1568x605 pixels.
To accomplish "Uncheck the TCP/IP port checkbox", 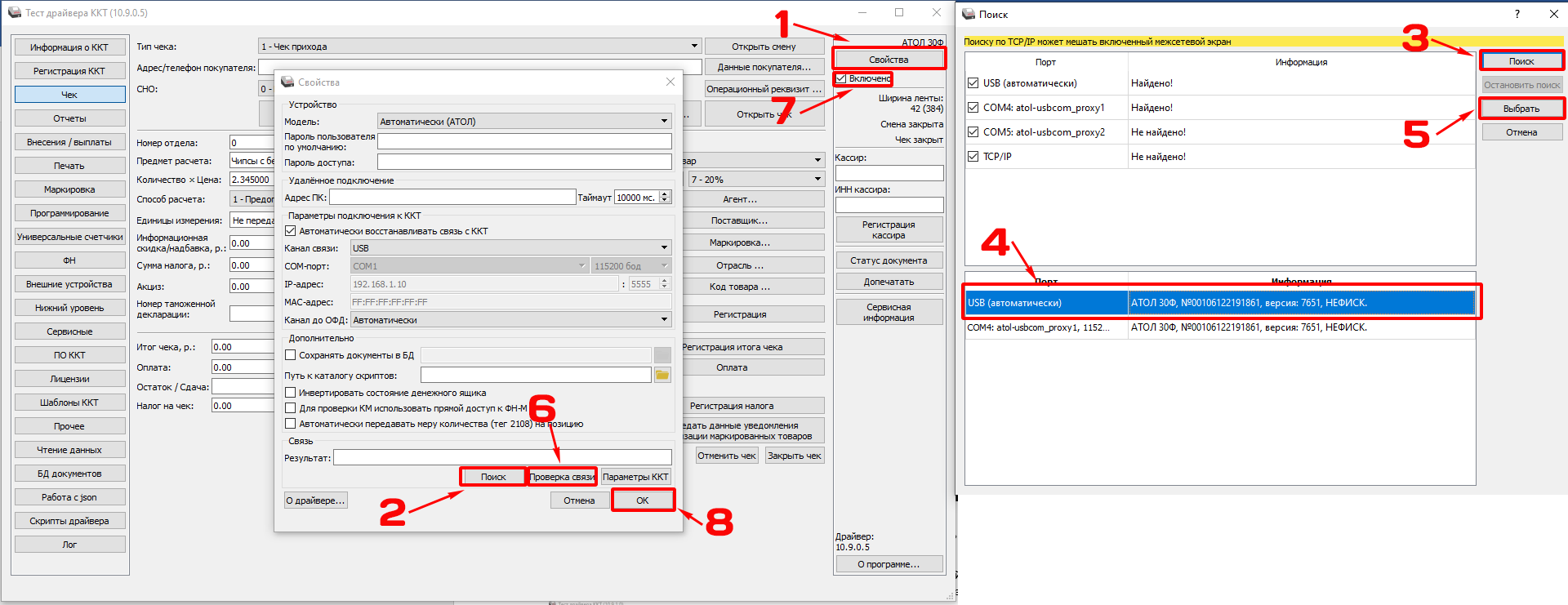I will click(973, 157).
